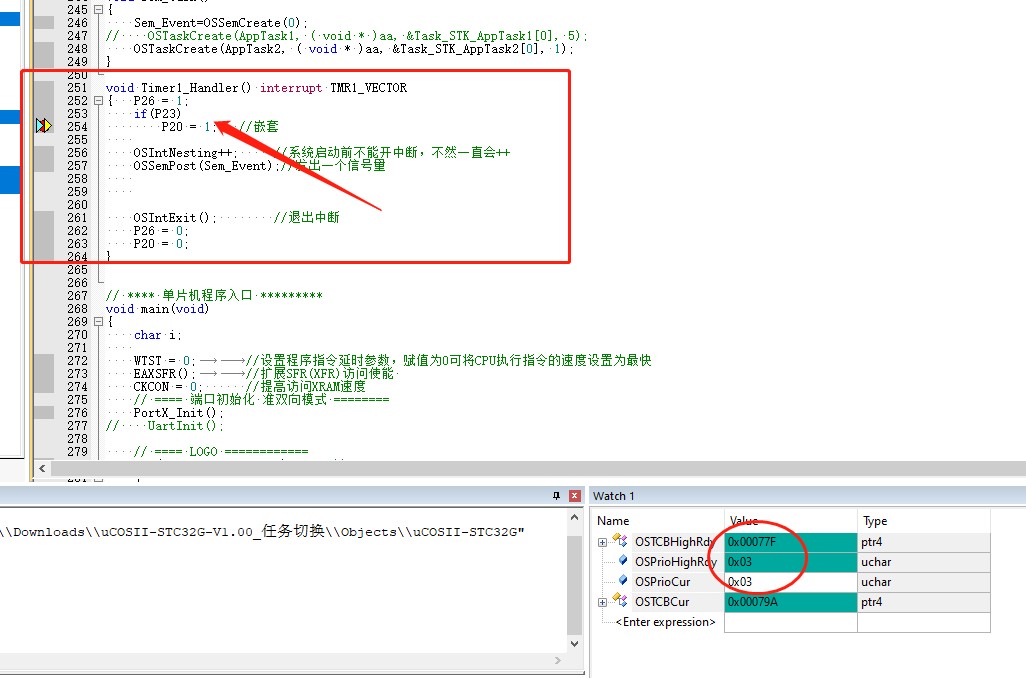The image size is (1026, 678).
Task: Select the OSPrioHighRdy watch variable
Action: coord(676,562)
